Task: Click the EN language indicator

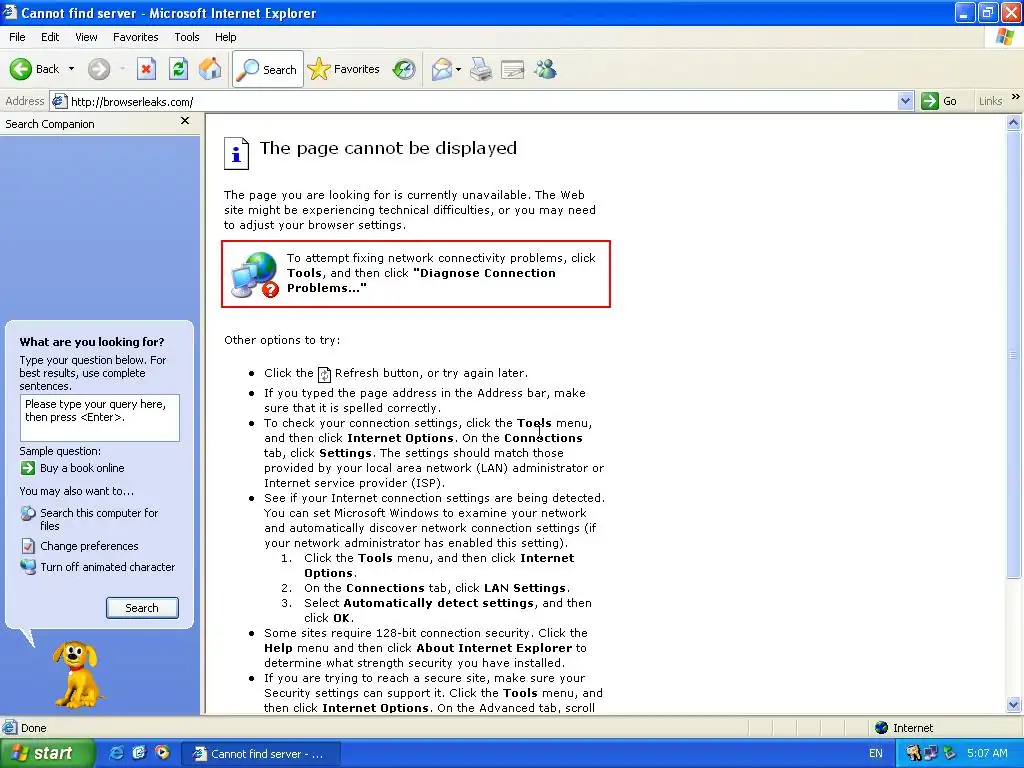Action: point(876,753)
